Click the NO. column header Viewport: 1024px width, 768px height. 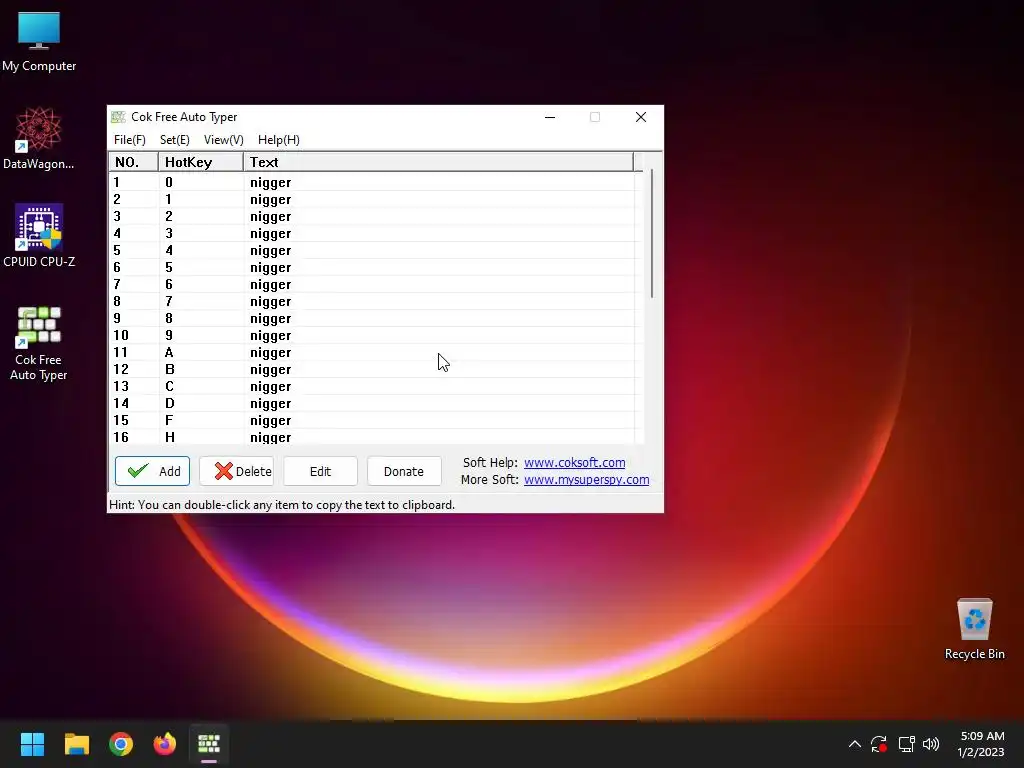[x=134, y=162]
